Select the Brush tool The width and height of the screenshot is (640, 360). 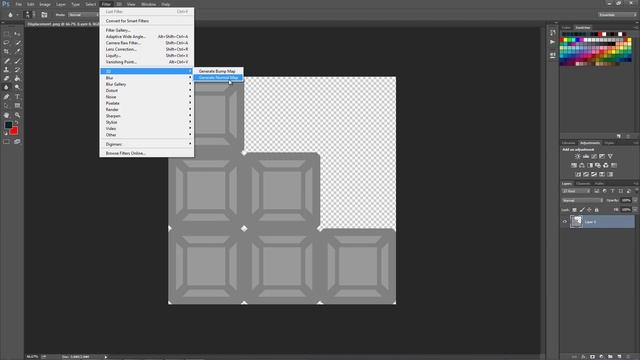click(x=17, y=60)
